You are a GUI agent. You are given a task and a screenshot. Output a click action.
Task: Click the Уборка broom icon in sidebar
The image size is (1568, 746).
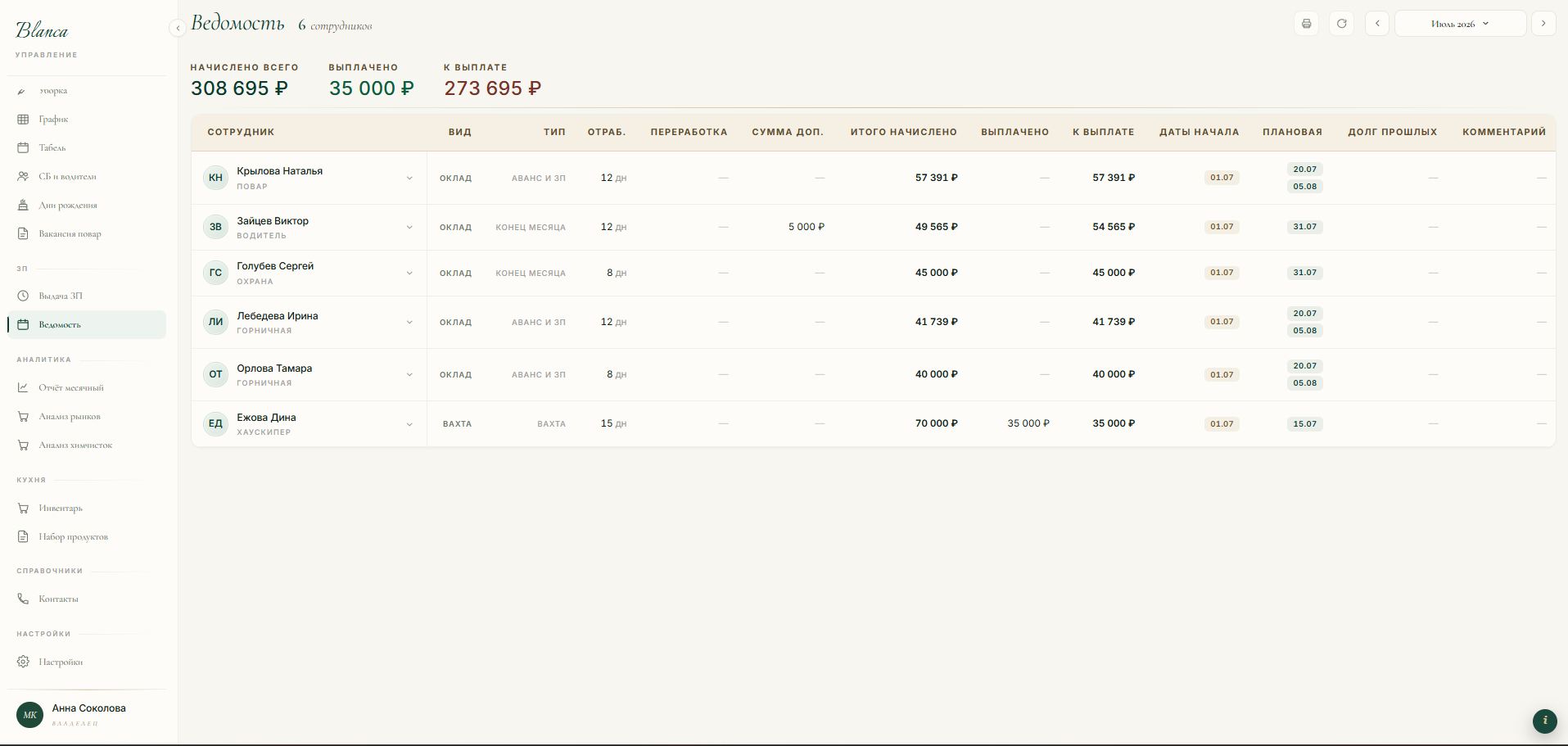coord(22,91)
